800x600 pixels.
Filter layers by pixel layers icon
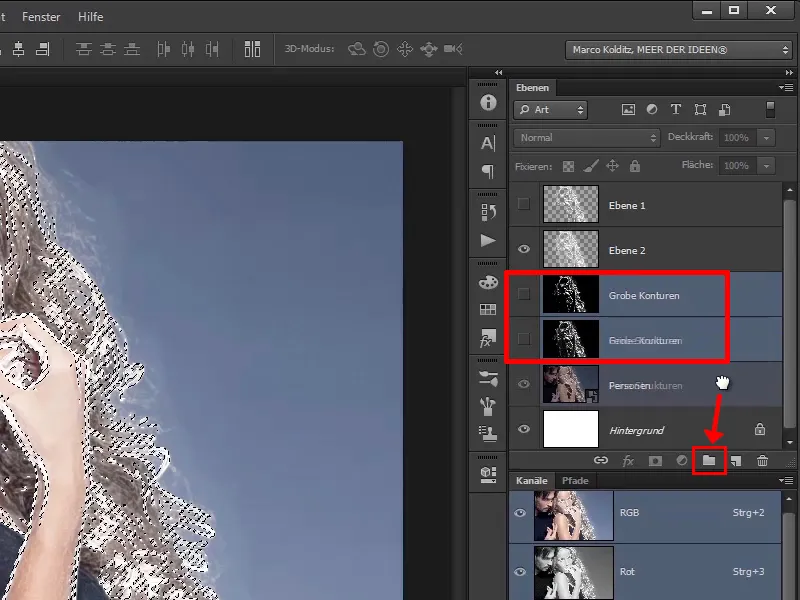(x=628, y=110)
